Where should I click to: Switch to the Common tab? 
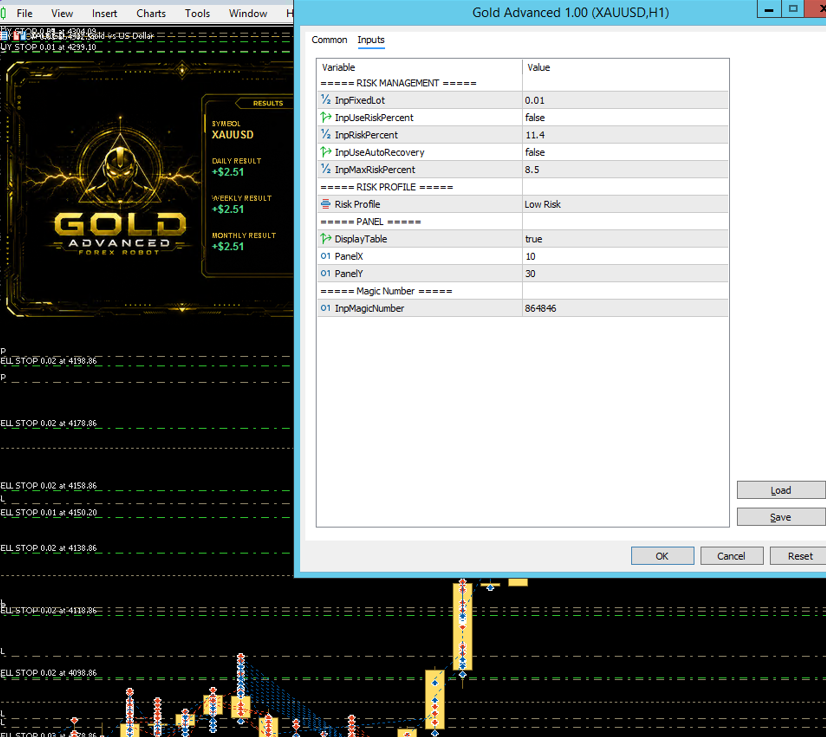click(x=329, y=40)
